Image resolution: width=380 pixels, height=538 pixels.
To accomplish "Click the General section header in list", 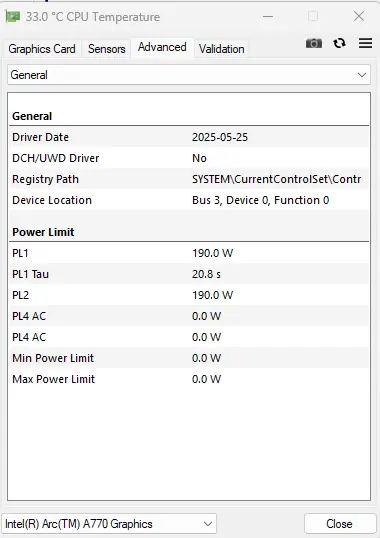I will point(32,116).
